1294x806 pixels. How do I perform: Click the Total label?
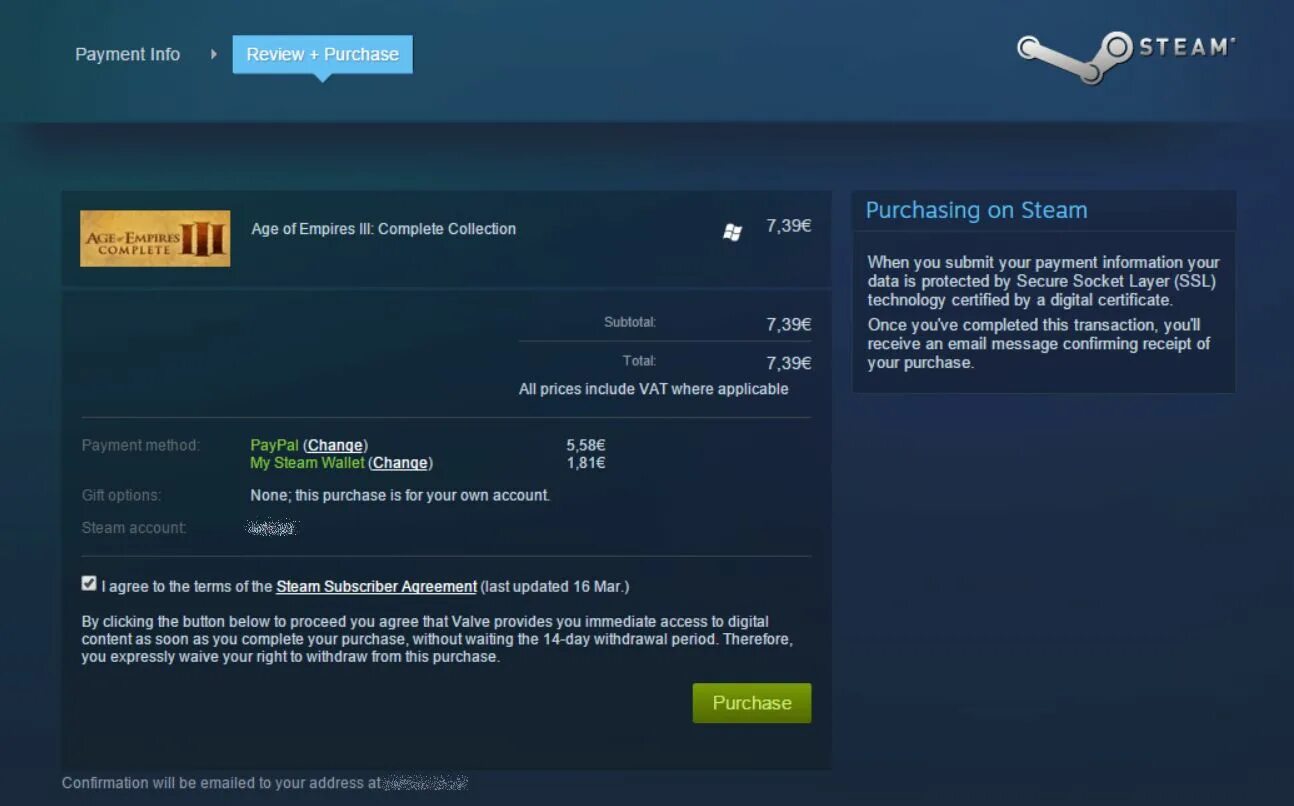pos(639,360)
